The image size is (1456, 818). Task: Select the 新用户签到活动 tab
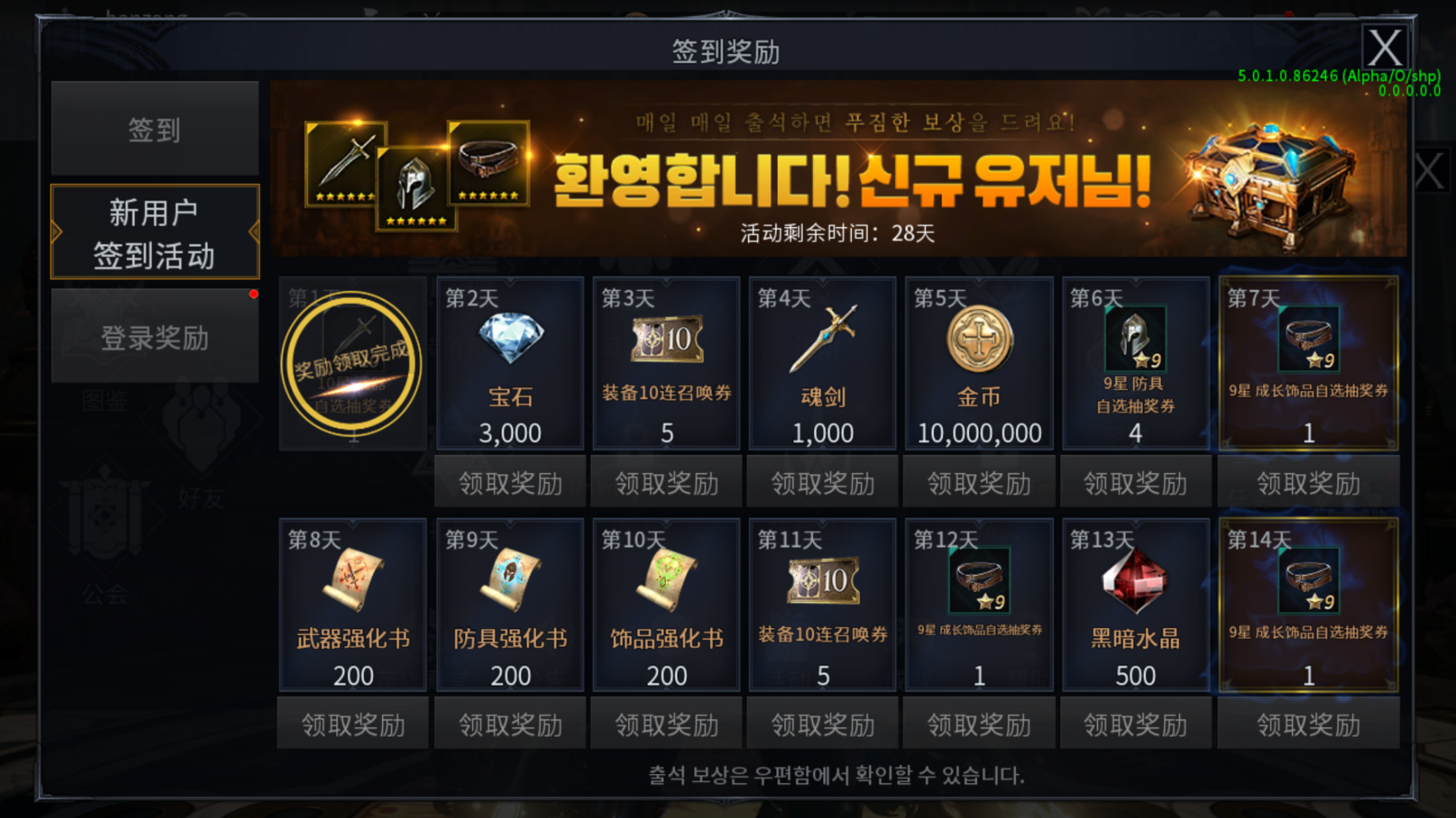(155, 233)
